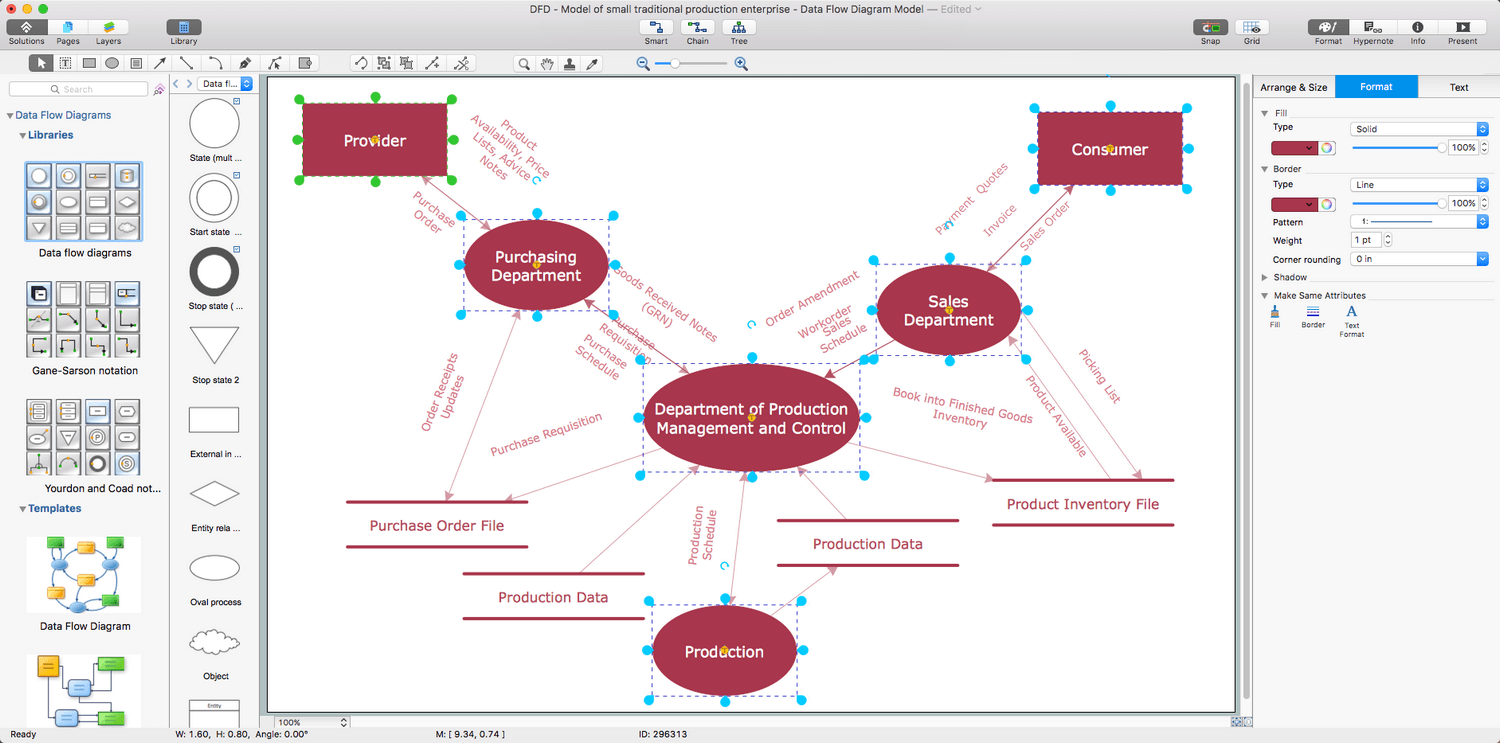Open Data flow diagrams library thumbnail
Viewport: 1500px width, 743px height.
tap(84, 201)
